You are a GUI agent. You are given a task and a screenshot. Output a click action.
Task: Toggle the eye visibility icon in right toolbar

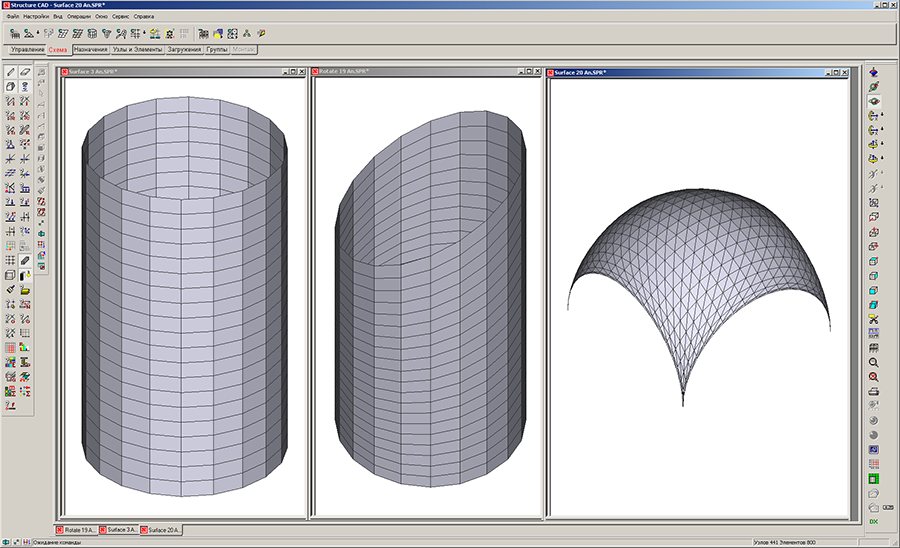873,102
